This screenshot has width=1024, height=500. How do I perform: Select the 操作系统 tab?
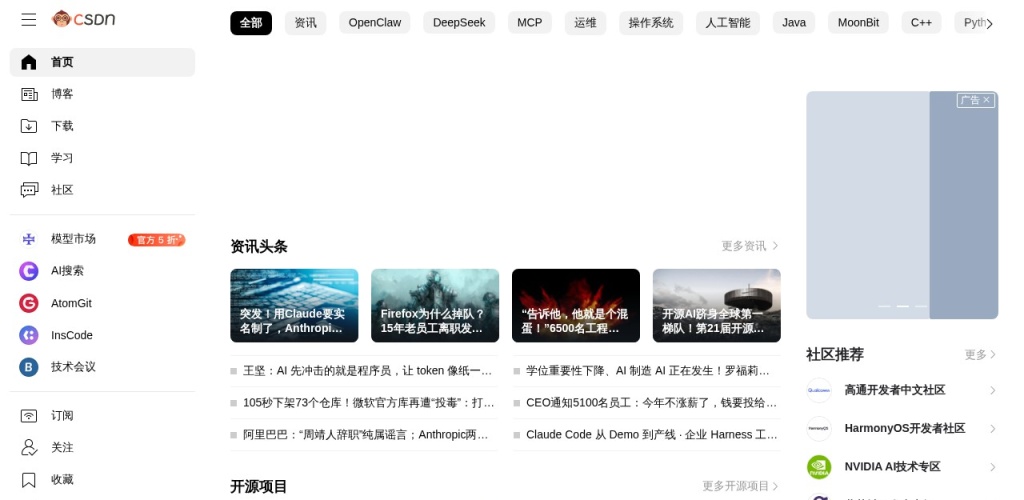(651, 23)
